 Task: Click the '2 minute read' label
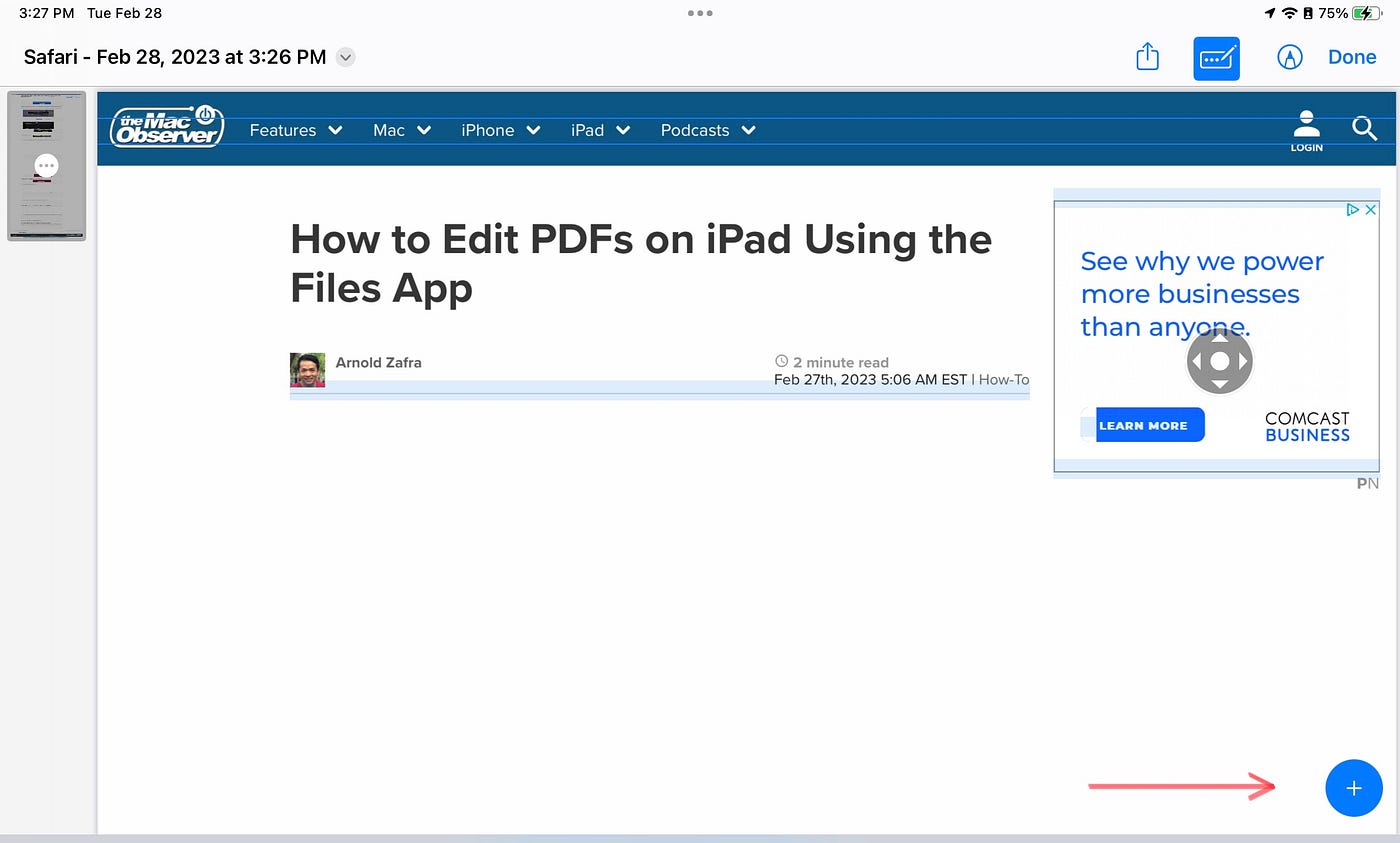832,362
